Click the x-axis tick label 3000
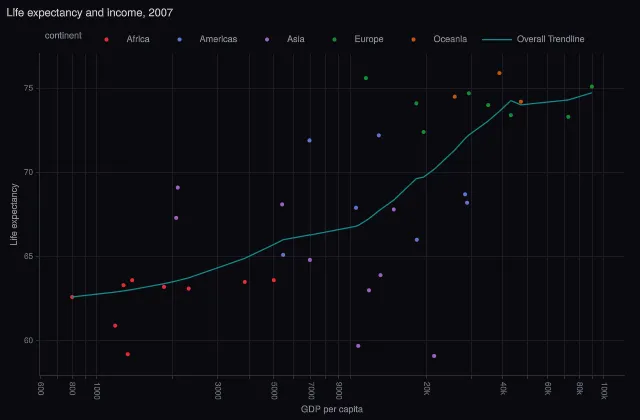Viewport: 640px width, 420px height. 218,391
